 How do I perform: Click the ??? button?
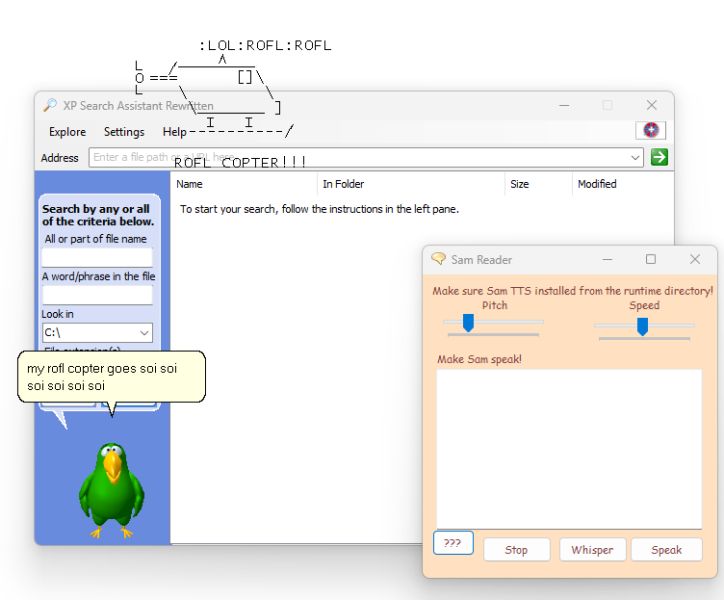(x=453, y=543)
